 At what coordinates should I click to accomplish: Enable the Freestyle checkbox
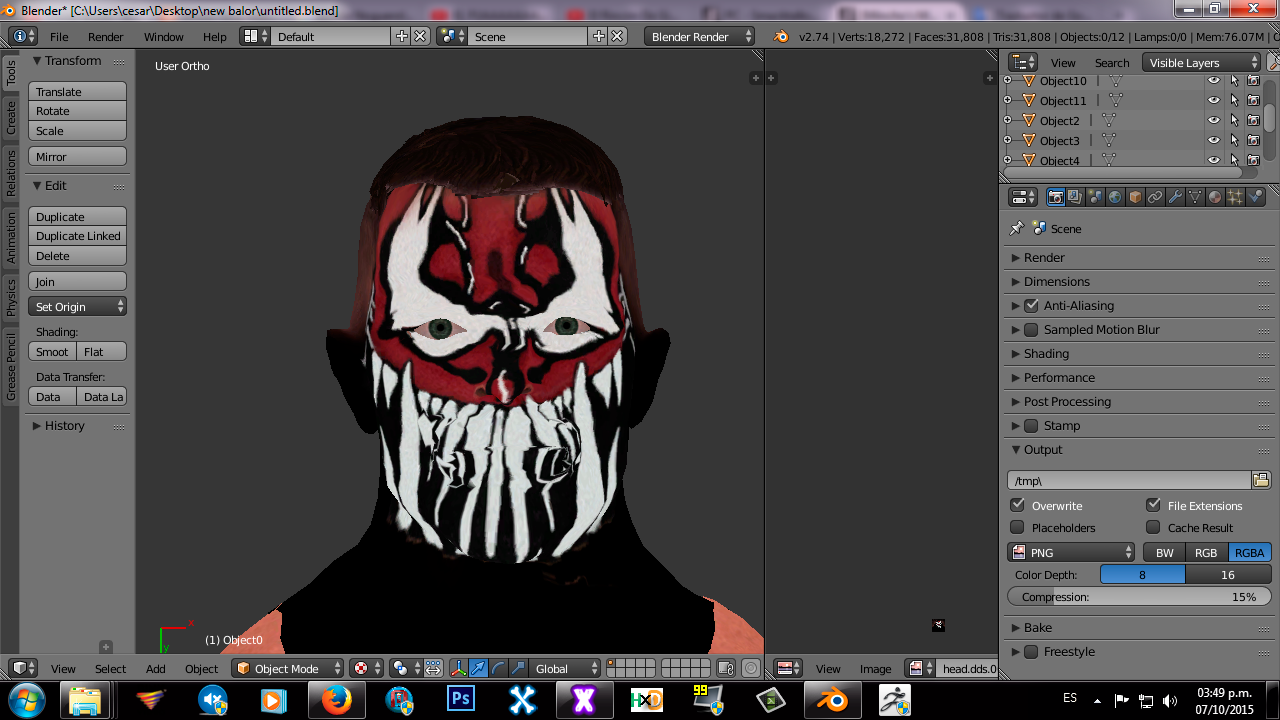pos(1031,652)
